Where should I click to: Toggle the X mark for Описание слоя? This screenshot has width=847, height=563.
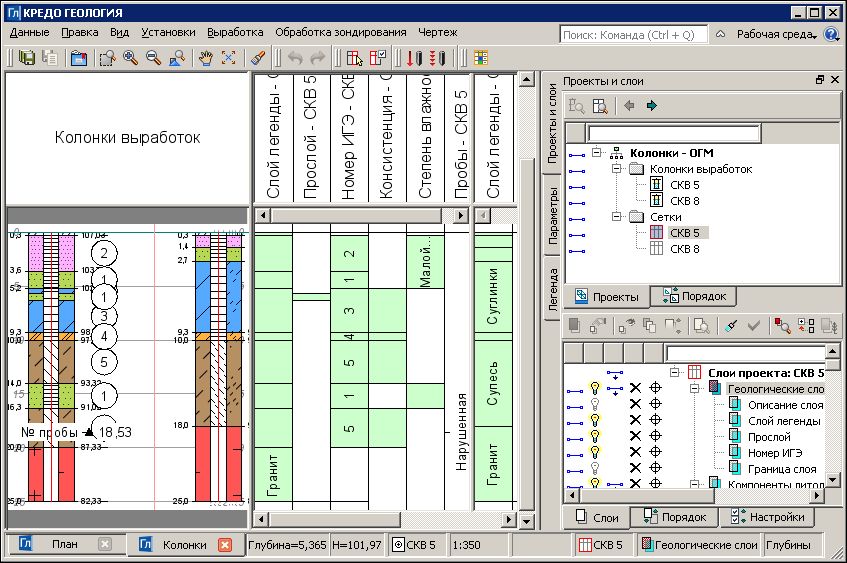[x=636, y=404]
